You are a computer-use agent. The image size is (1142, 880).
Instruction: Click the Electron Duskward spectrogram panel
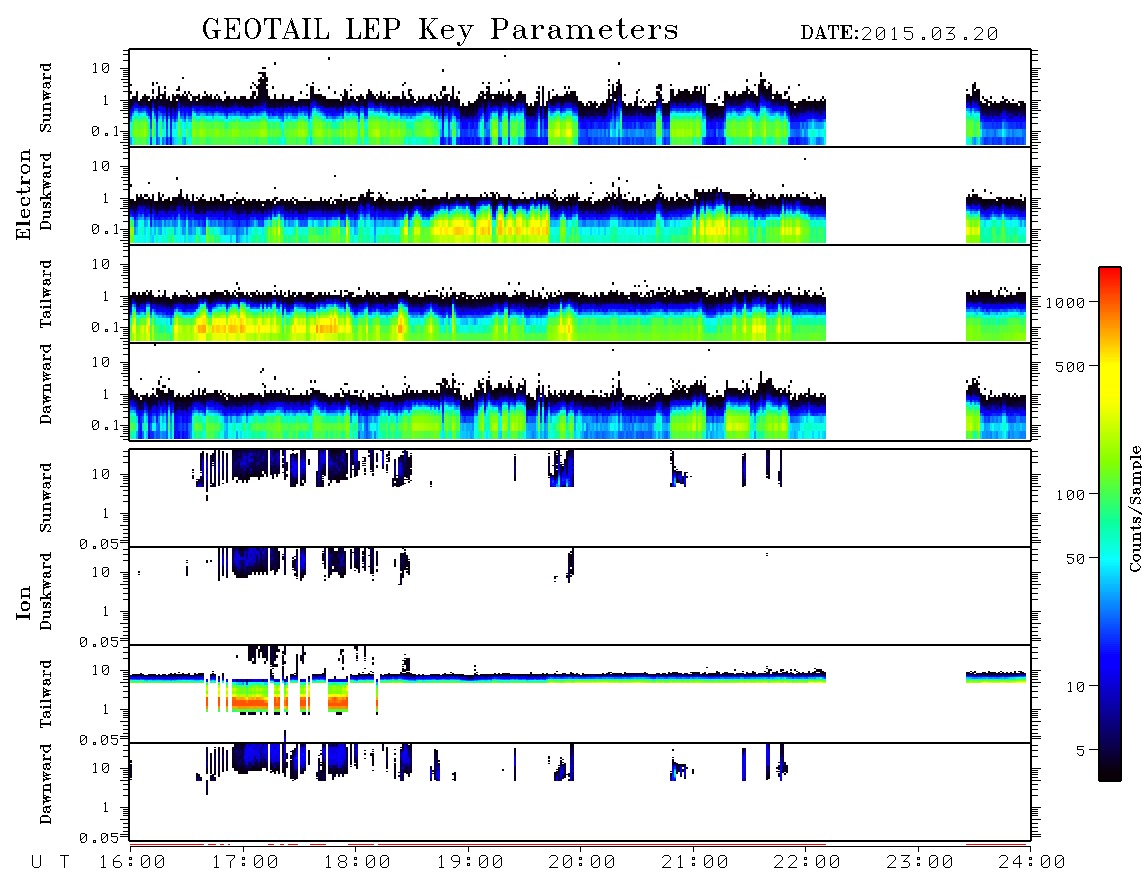(580, 196)
